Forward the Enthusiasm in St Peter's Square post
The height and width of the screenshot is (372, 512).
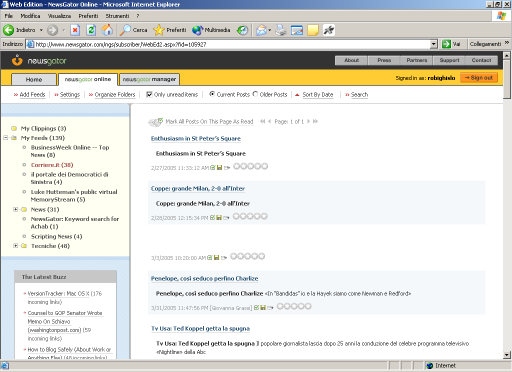coord(227,168)
